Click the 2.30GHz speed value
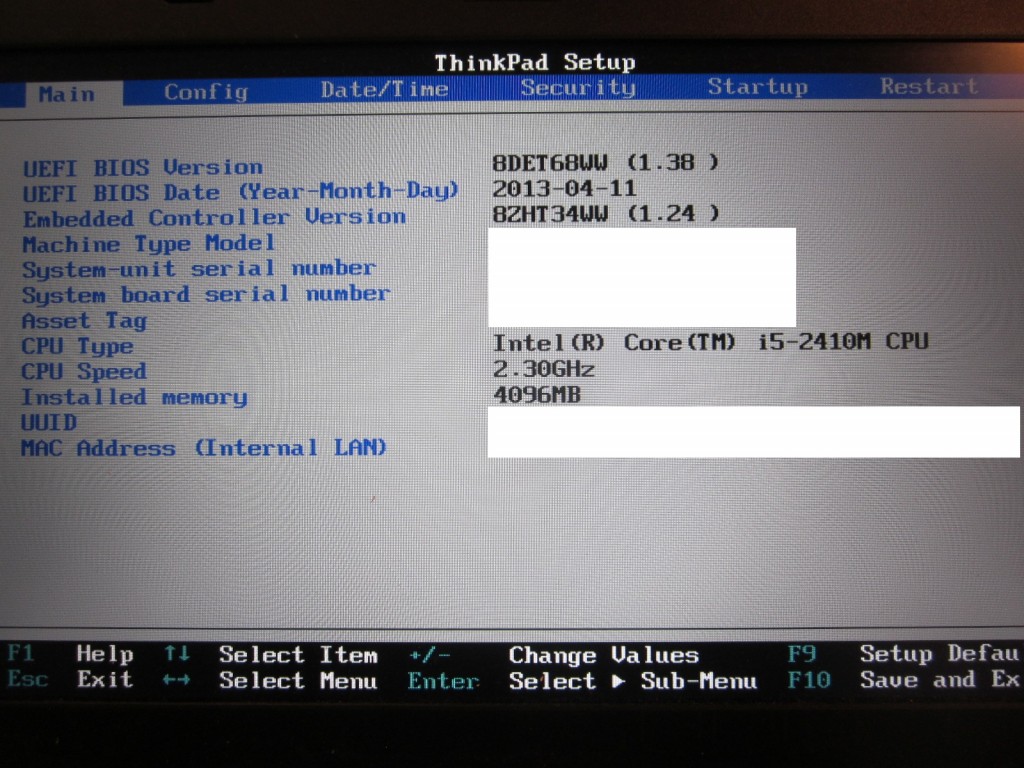1024x768 pixels. [543, 369]
